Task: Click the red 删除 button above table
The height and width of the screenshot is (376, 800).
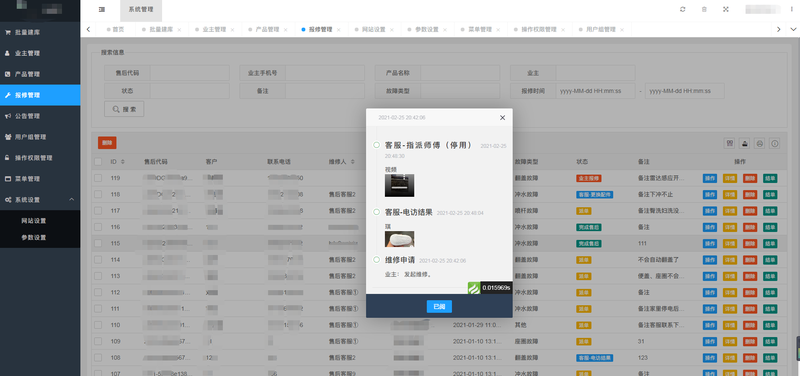Action: (x=107, y=143)
